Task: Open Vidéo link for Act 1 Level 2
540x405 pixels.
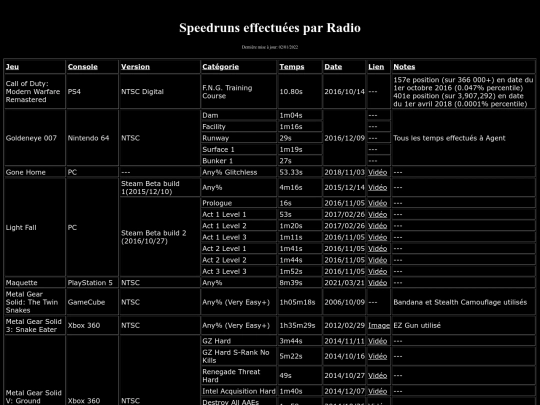Action: (377, 226)
